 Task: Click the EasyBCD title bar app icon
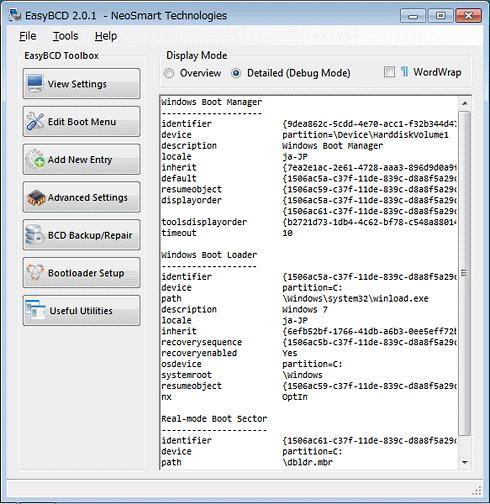(15, 15)
